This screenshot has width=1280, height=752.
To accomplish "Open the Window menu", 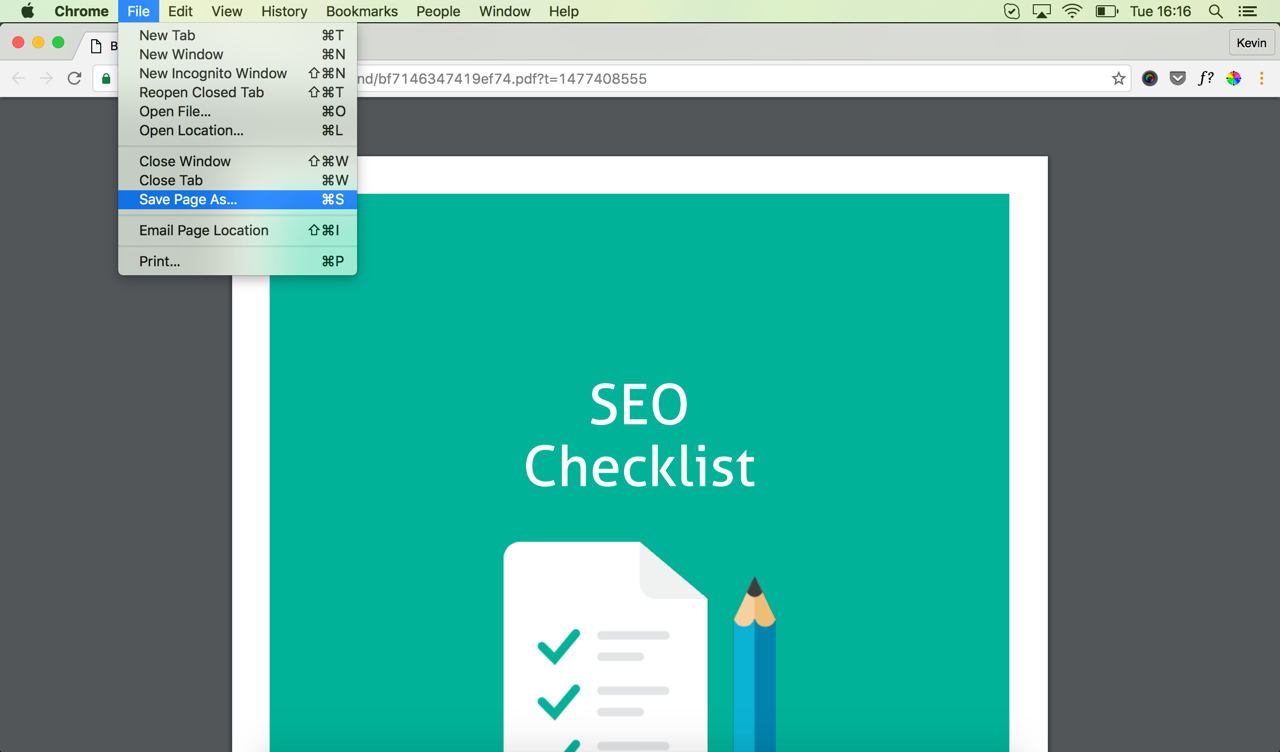I will tap(505, 11).
